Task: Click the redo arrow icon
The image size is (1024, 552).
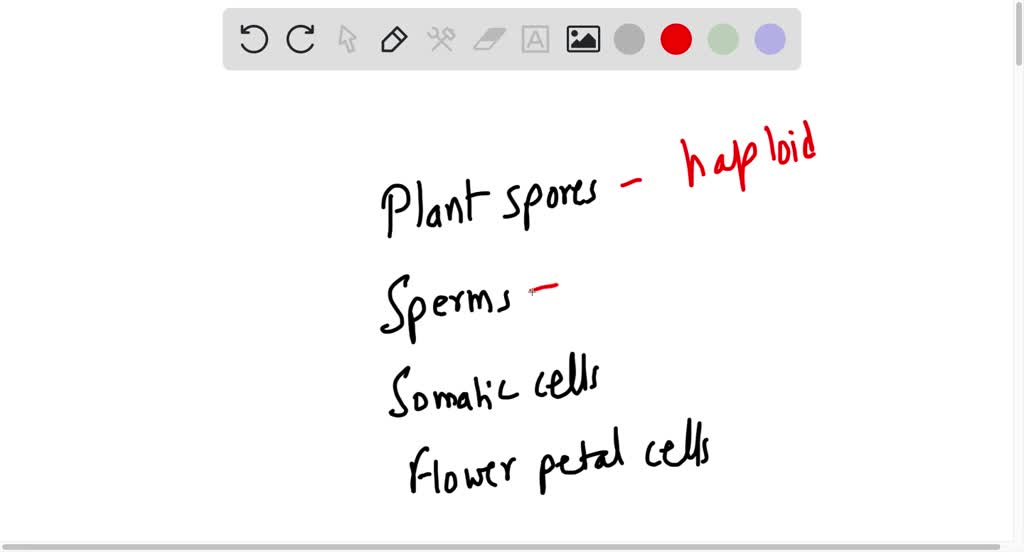Action: point(300,39)
